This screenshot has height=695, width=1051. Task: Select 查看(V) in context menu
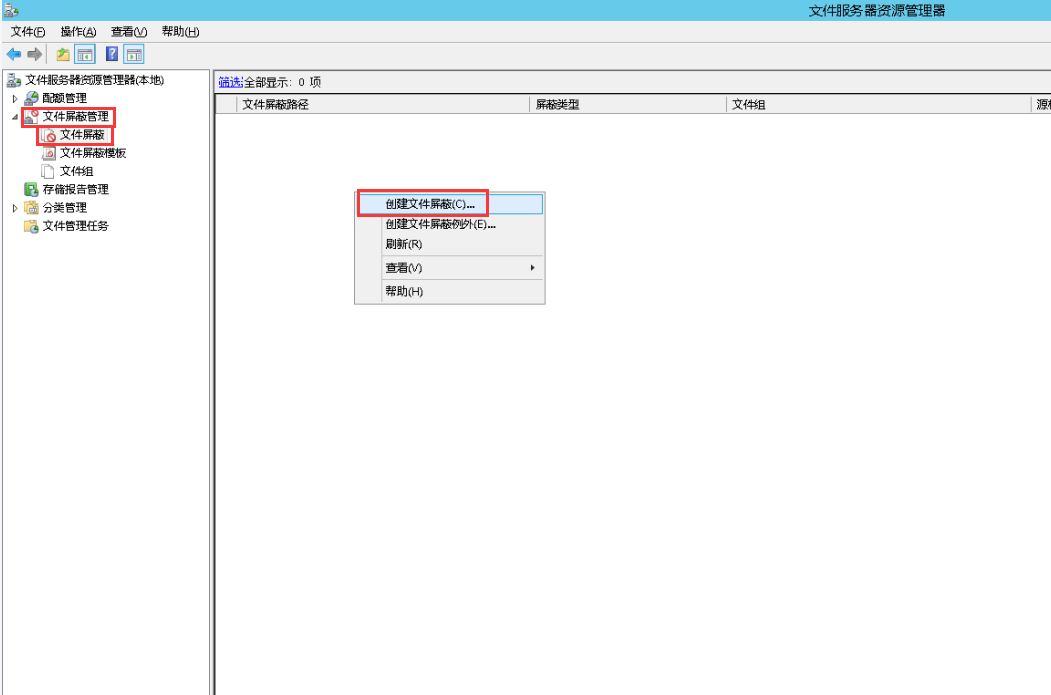[450, 267]
